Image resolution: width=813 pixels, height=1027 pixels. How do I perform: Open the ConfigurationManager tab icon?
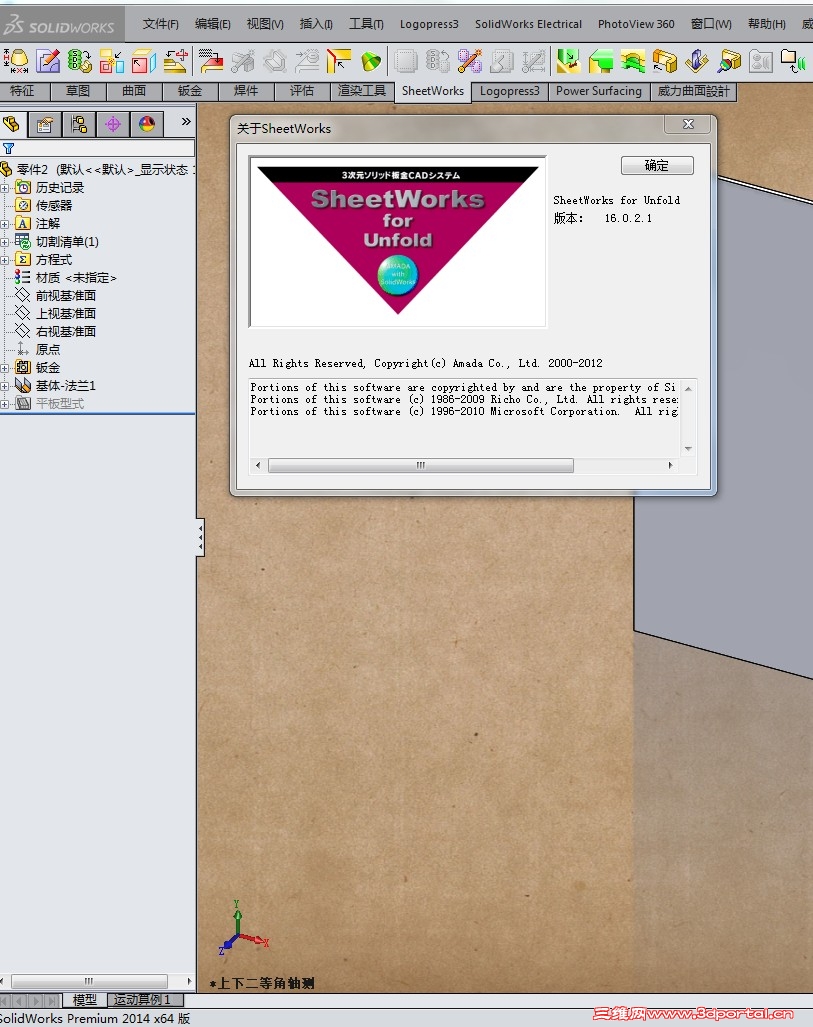(79, 124)
